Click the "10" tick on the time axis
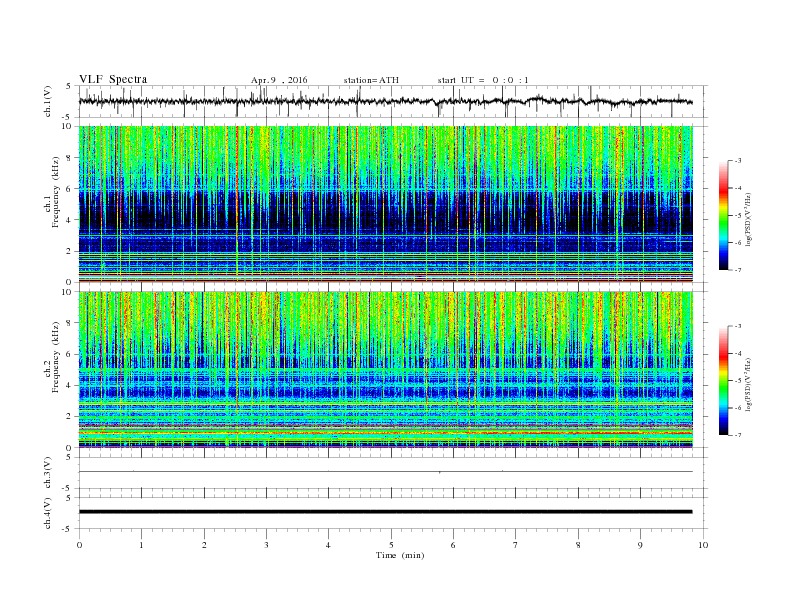The width and height of the screenshot is (792, 612). click(703, 545)
